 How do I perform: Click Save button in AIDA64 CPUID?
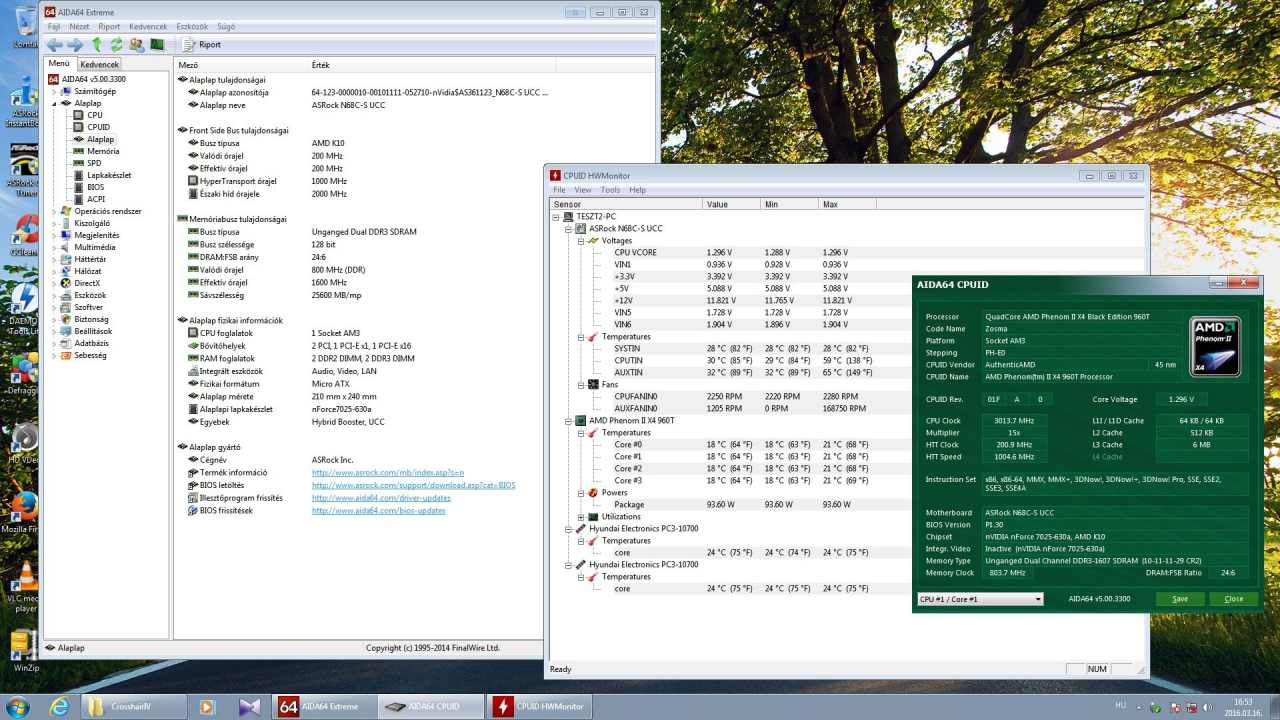[1180, 599]
